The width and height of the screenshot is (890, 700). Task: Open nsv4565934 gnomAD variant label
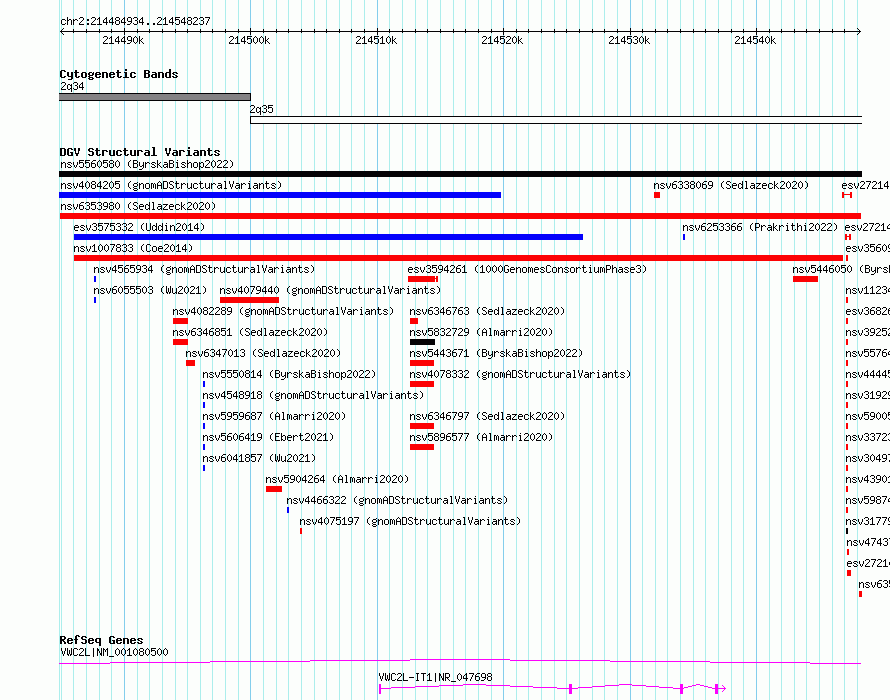204,269
